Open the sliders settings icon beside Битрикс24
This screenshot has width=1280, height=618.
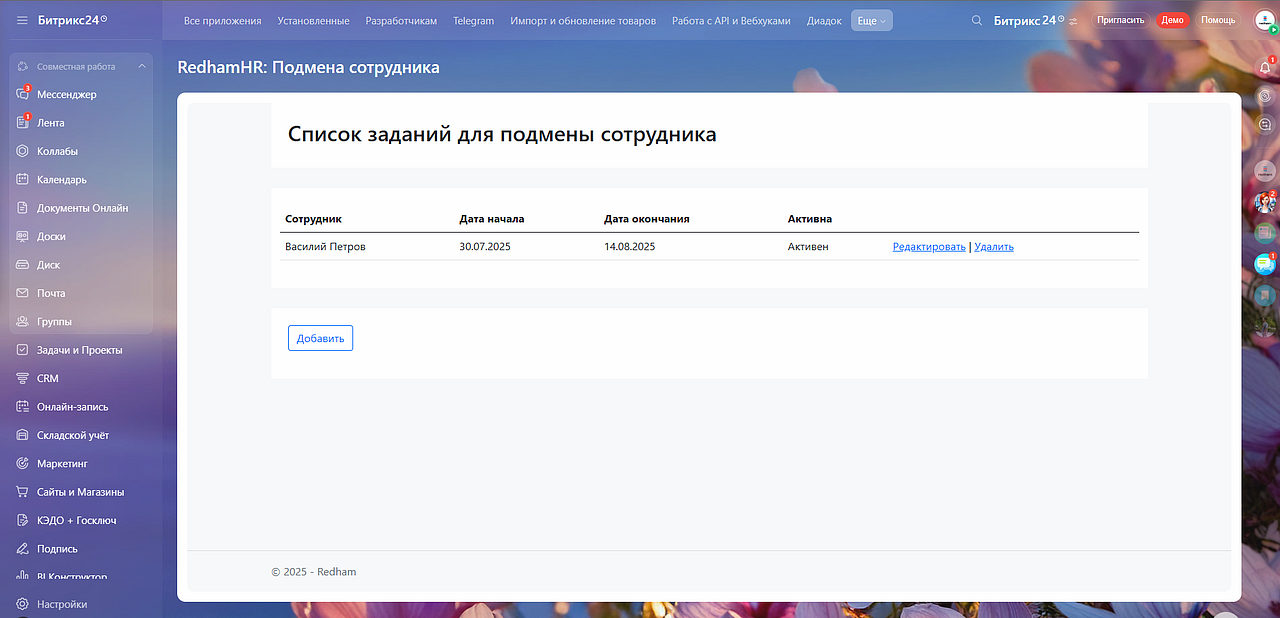coord(1074,21)
